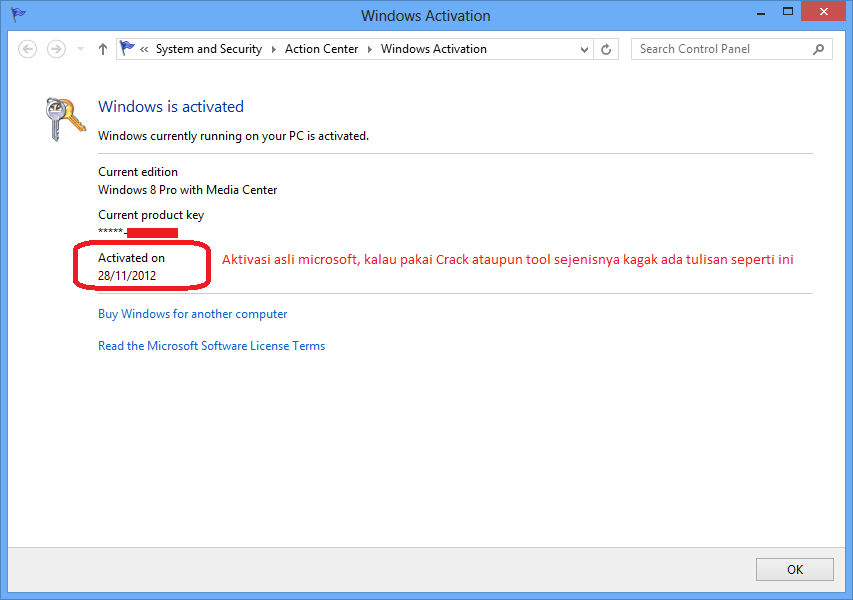The height and width of the screenshot is (600, 853).
Task: Click the date 28/11/2012
Action: click(x=127, y=276)
